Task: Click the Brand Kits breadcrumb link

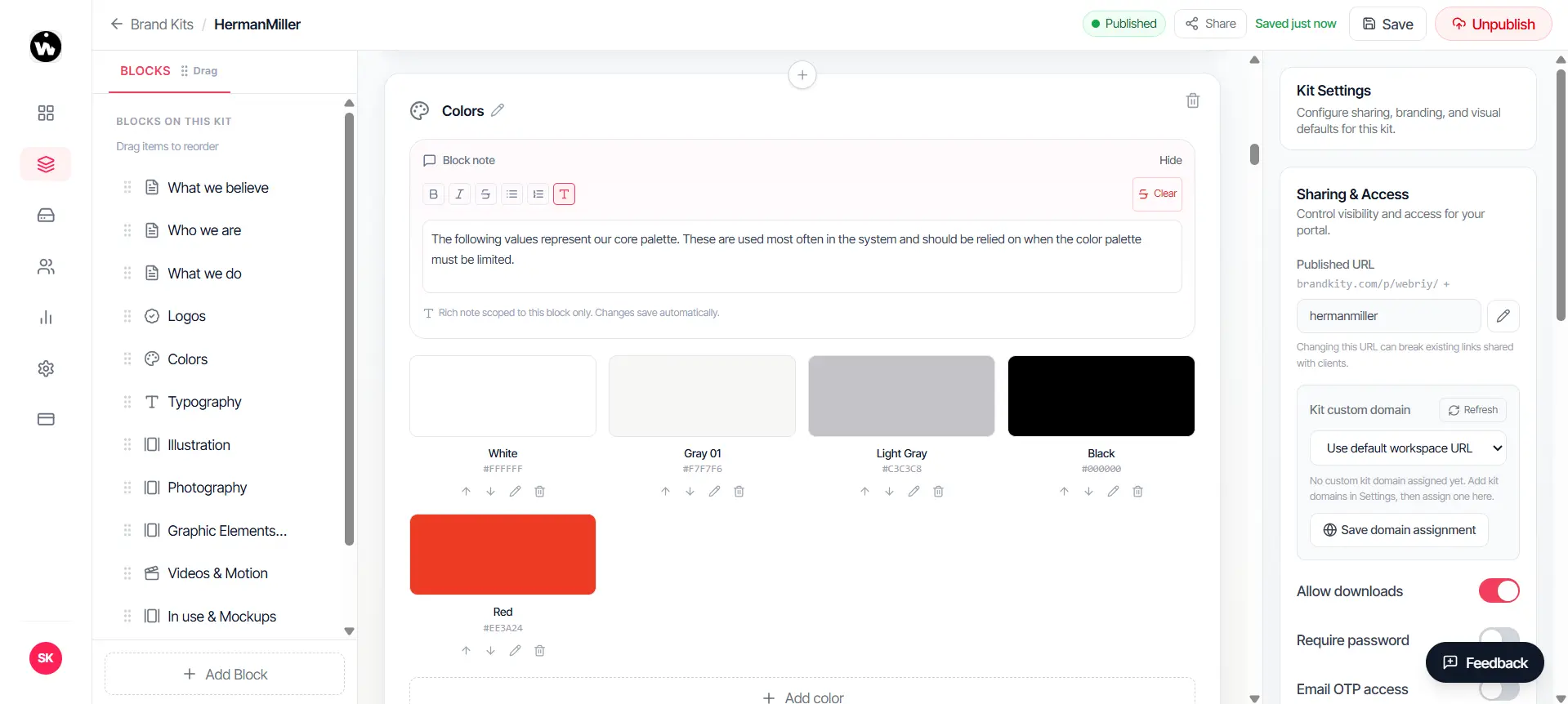Action: (x=162, y=25)
